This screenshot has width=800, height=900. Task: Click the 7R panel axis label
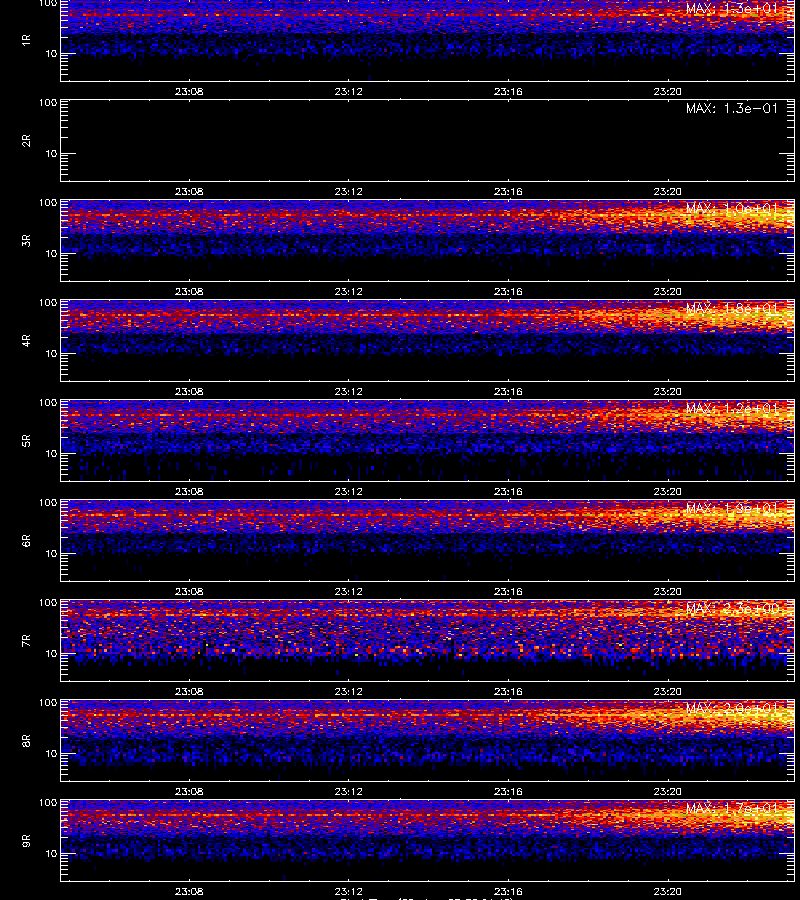tap(26, 641)
